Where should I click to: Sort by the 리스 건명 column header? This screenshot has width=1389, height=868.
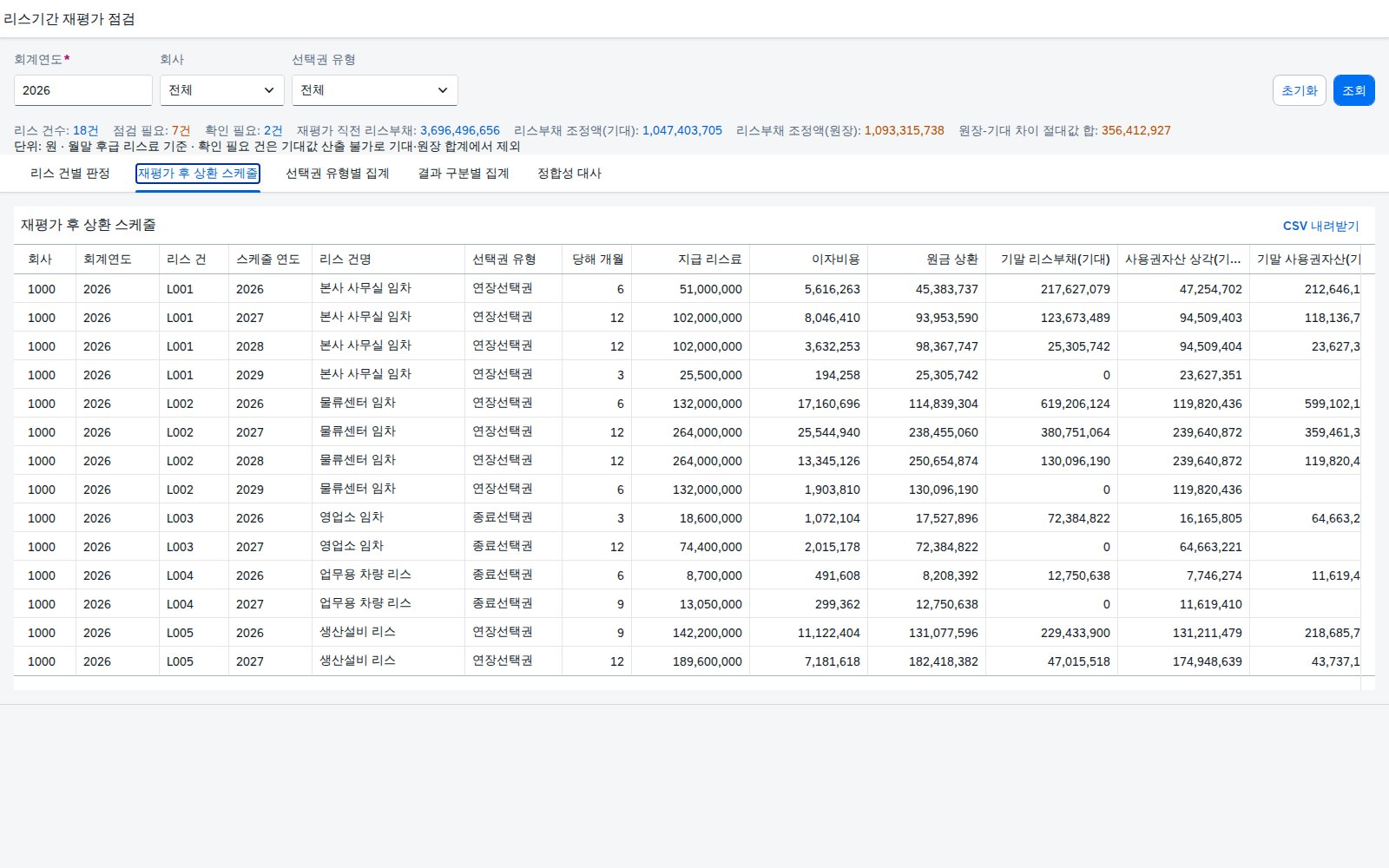(388, 260)
